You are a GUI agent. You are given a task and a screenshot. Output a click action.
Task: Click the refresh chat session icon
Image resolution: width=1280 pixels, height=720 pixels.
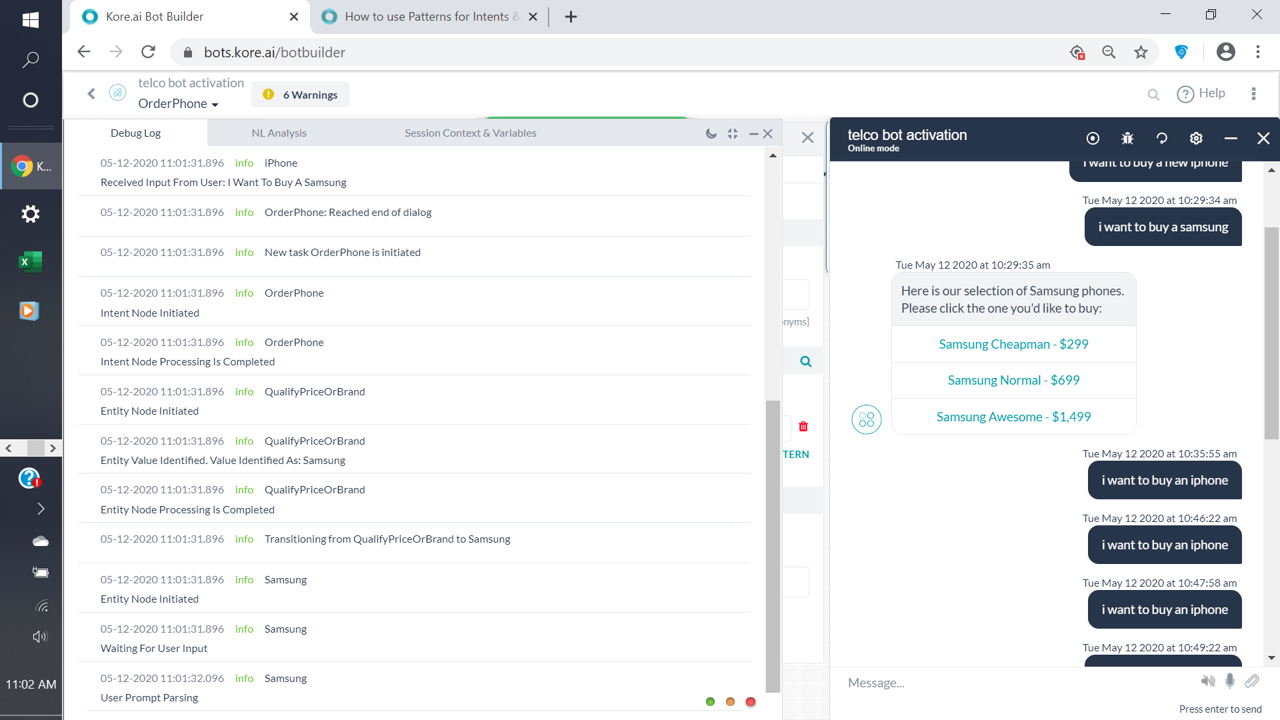click(1162, 138)
